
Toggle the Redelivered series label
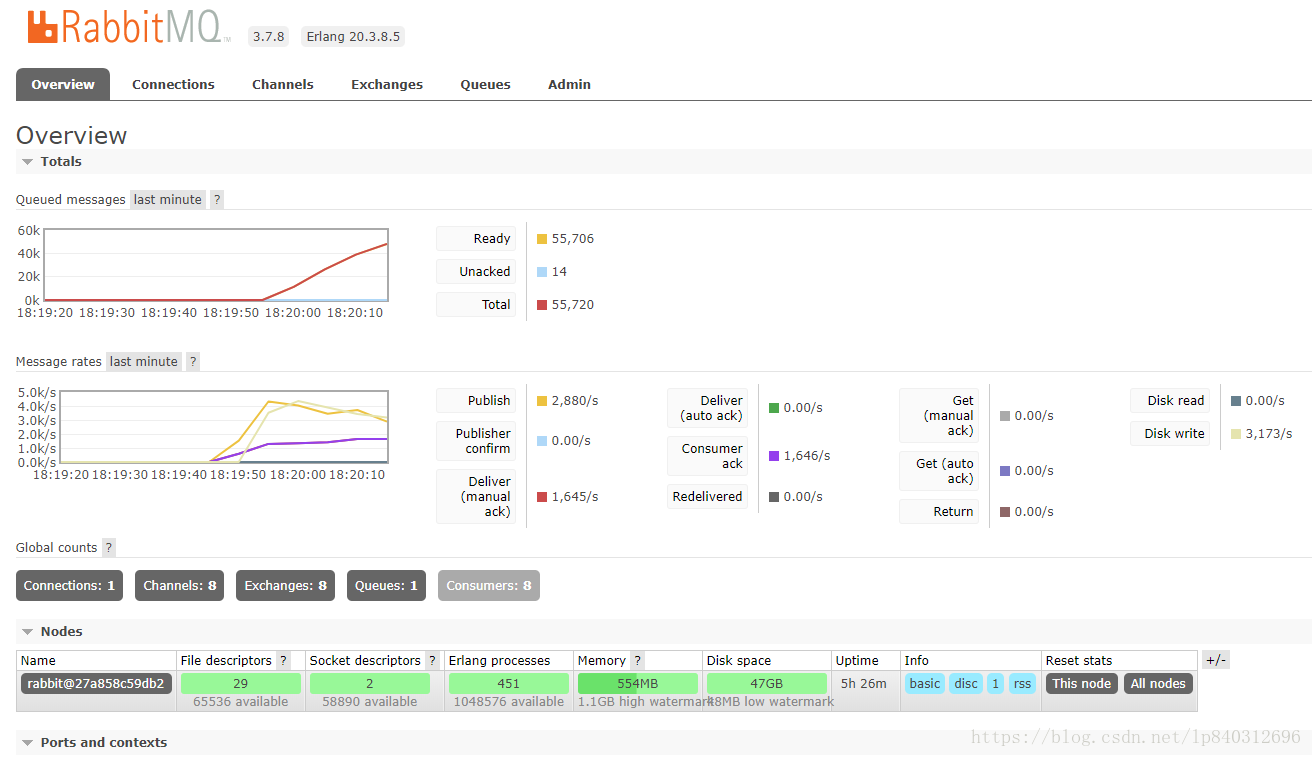tap(707, 496)
